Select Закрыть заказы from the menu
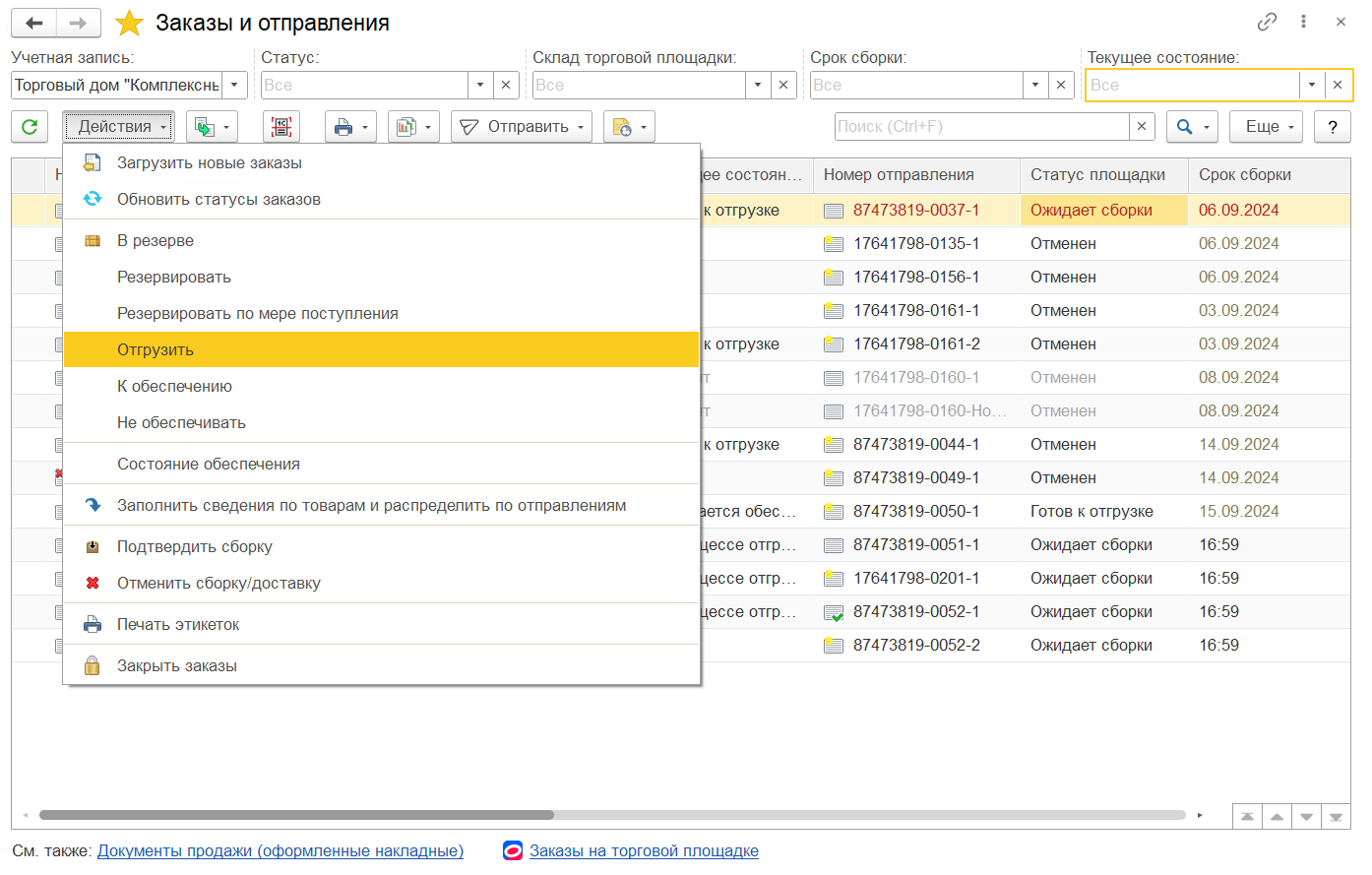Screen dimensions: 1372x875 coord(177,666)
